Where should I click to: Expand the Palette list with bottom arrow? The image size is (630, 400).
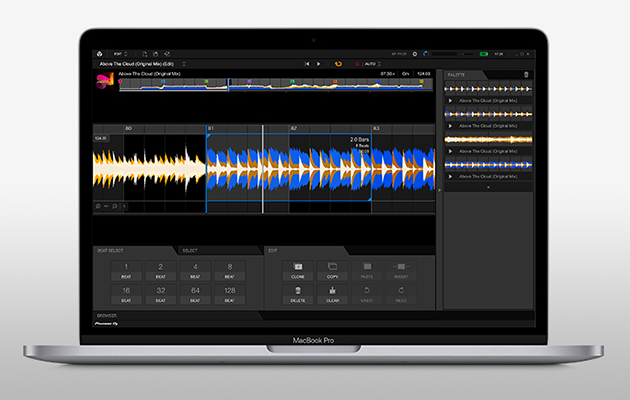coord(488,187)
